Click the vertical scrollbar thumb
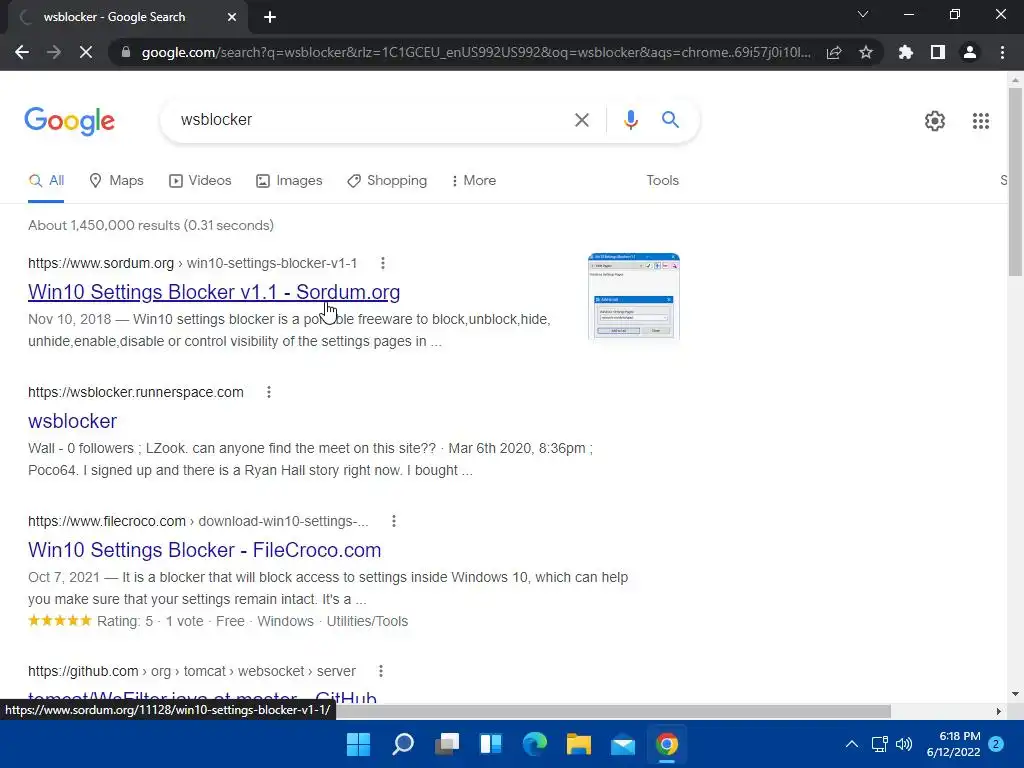The height and width of the screenshot is (768, 1024). tap(1015, 182)
